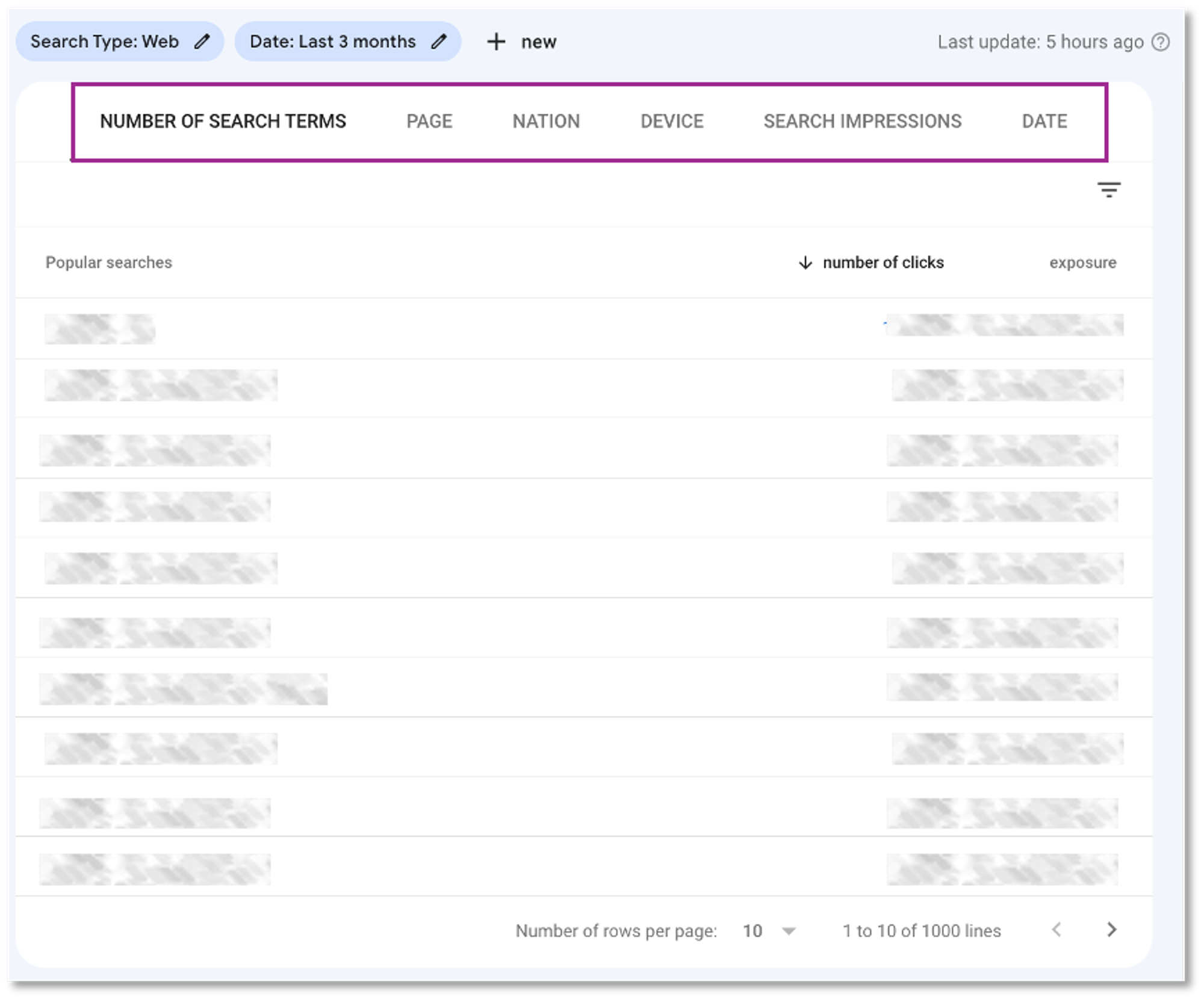Add a new filter with plus icon

coord(496,42)
